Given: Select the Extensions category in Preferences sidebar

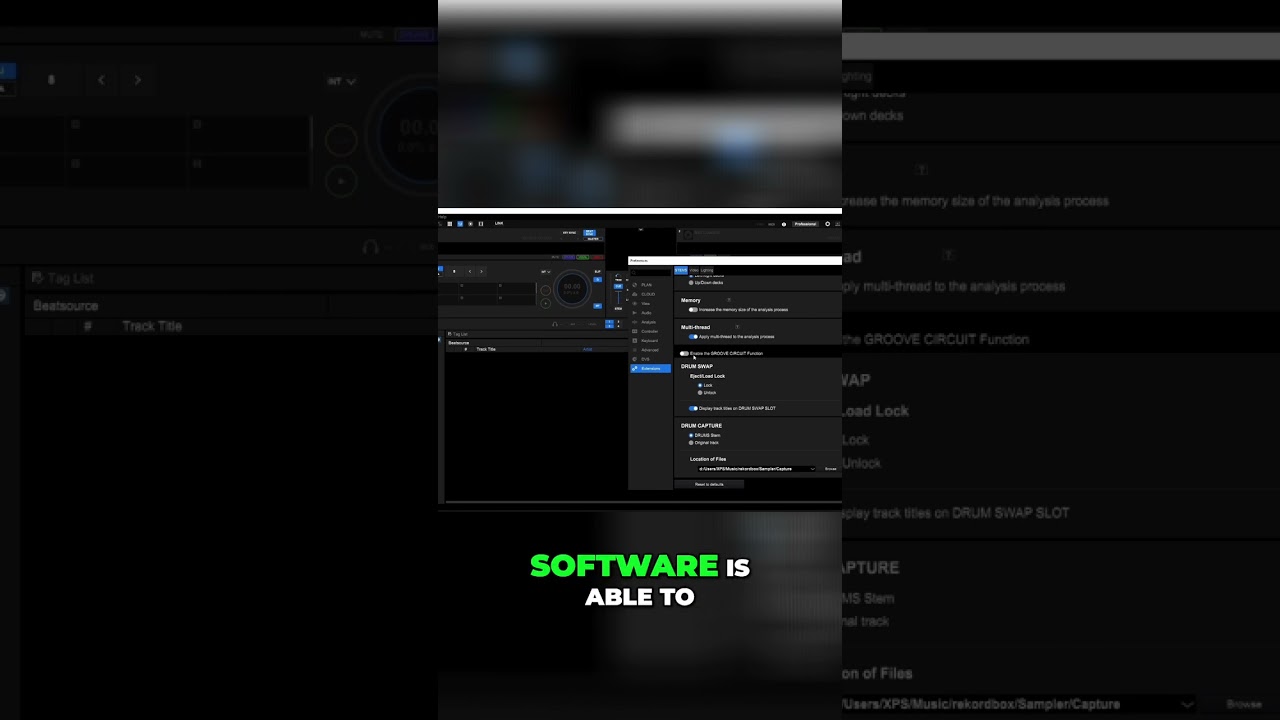Looking at the screenshot, I should (651, 369).
